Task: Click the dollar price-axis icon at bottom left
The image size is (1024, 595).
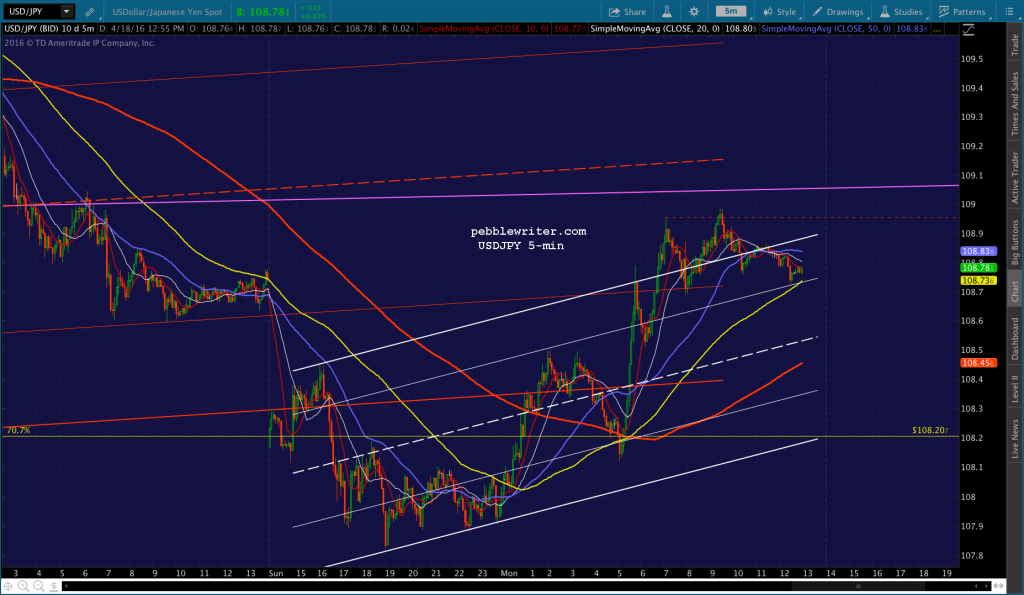Action: pos(54,586)
